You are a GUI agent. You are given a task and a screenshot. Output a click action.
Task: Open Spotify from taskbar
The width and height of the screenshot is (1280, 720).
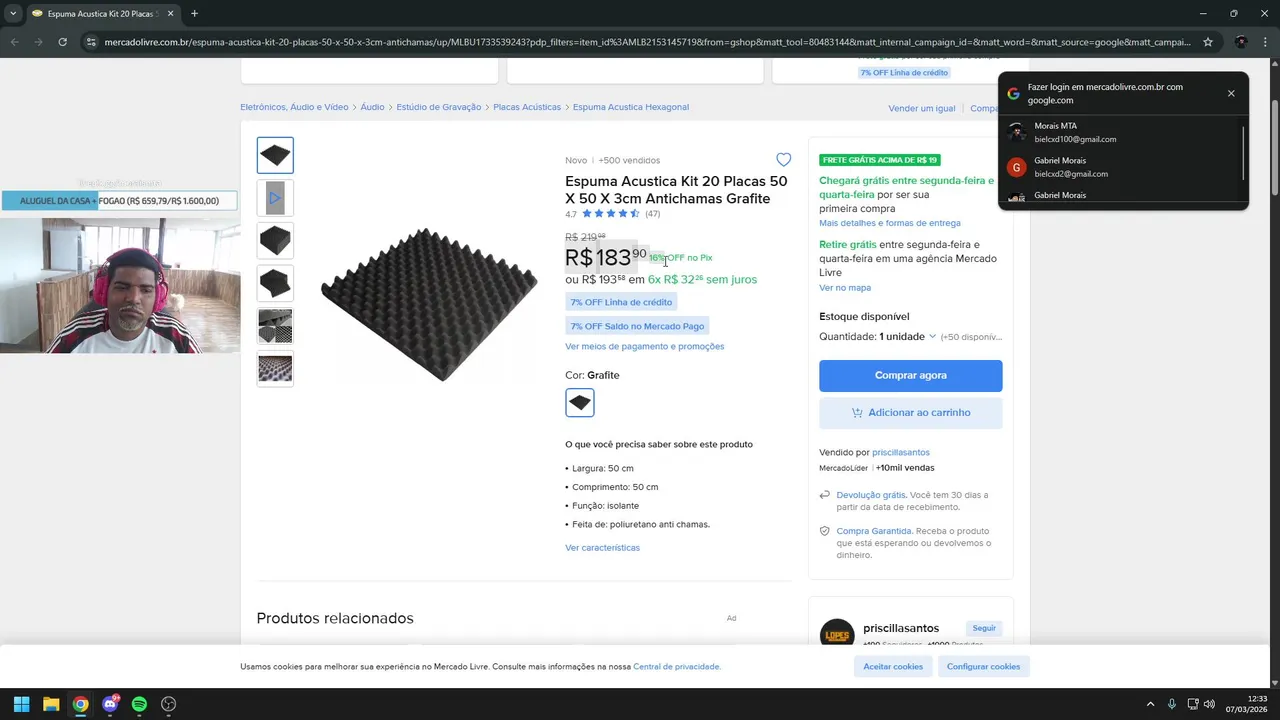[139, 704]
